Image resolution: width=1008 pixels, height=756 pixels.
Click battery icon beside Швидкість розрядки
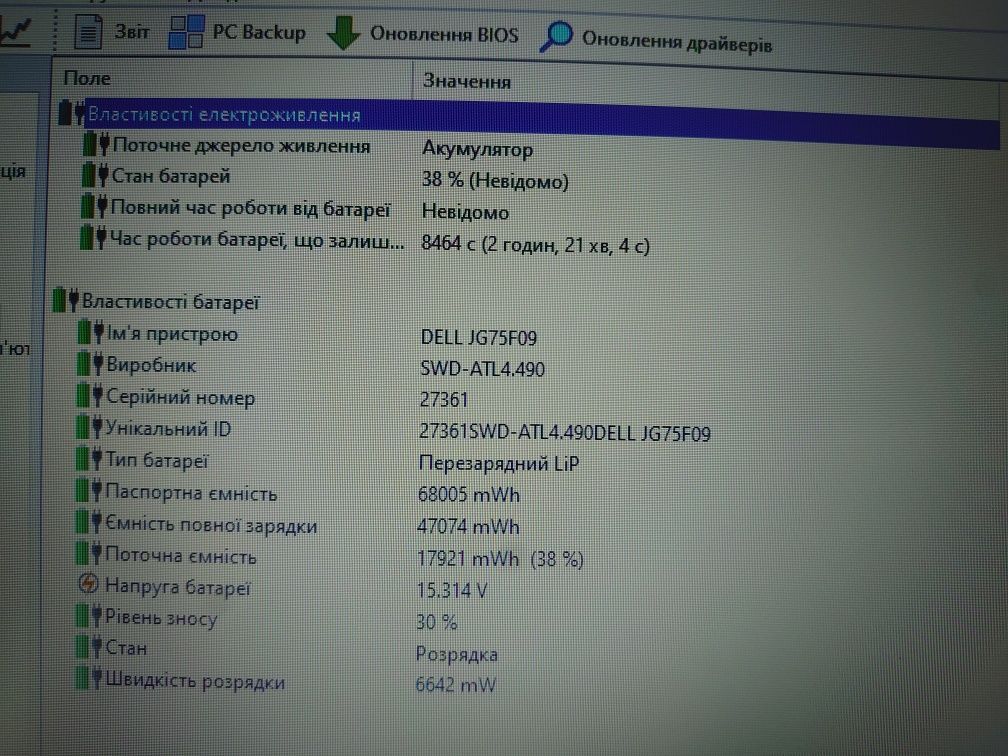89,678
